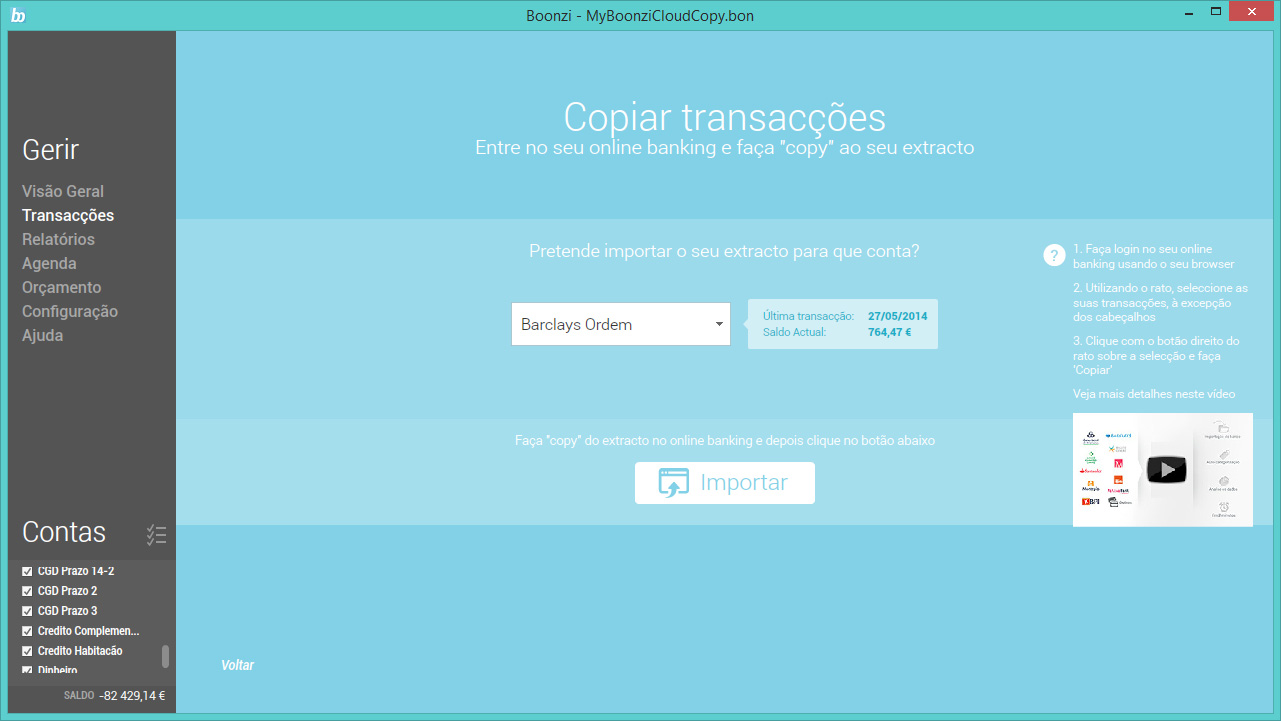Open Visão Geral in the sidebar
Image resolution: width=1281 pixels, height=721 pixels.
pos(63,191)
